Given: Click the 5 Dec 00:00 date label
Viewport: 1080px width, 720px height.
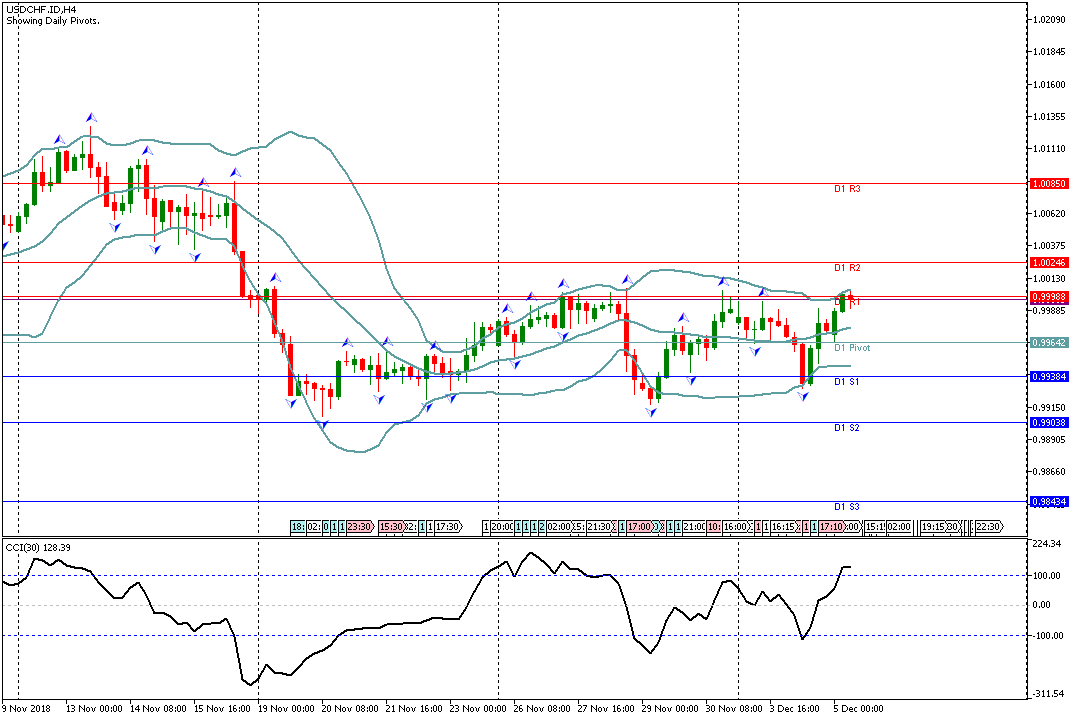Looking at the screenshot, I should pyautogui.click(x=858, y=708).
